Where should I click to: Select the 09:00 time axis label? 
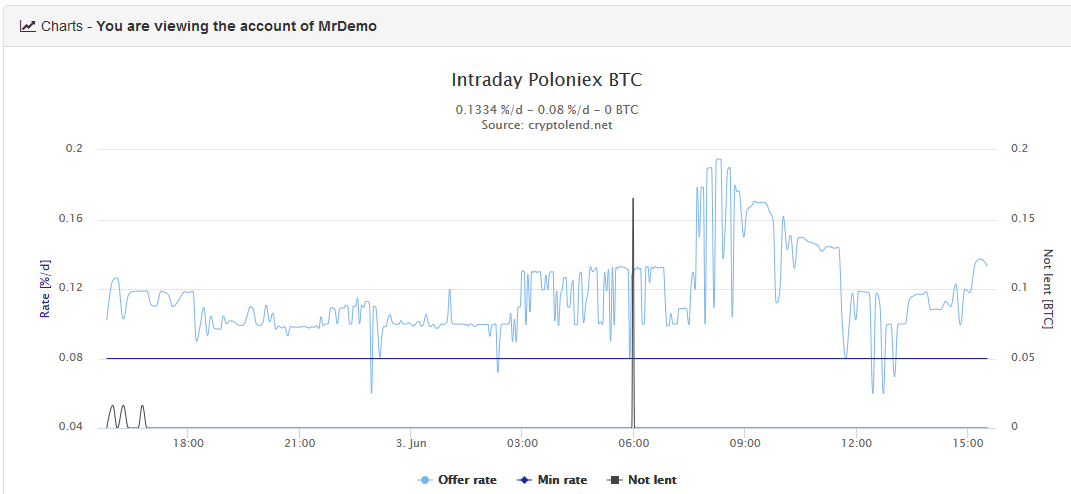click(745, 442)
